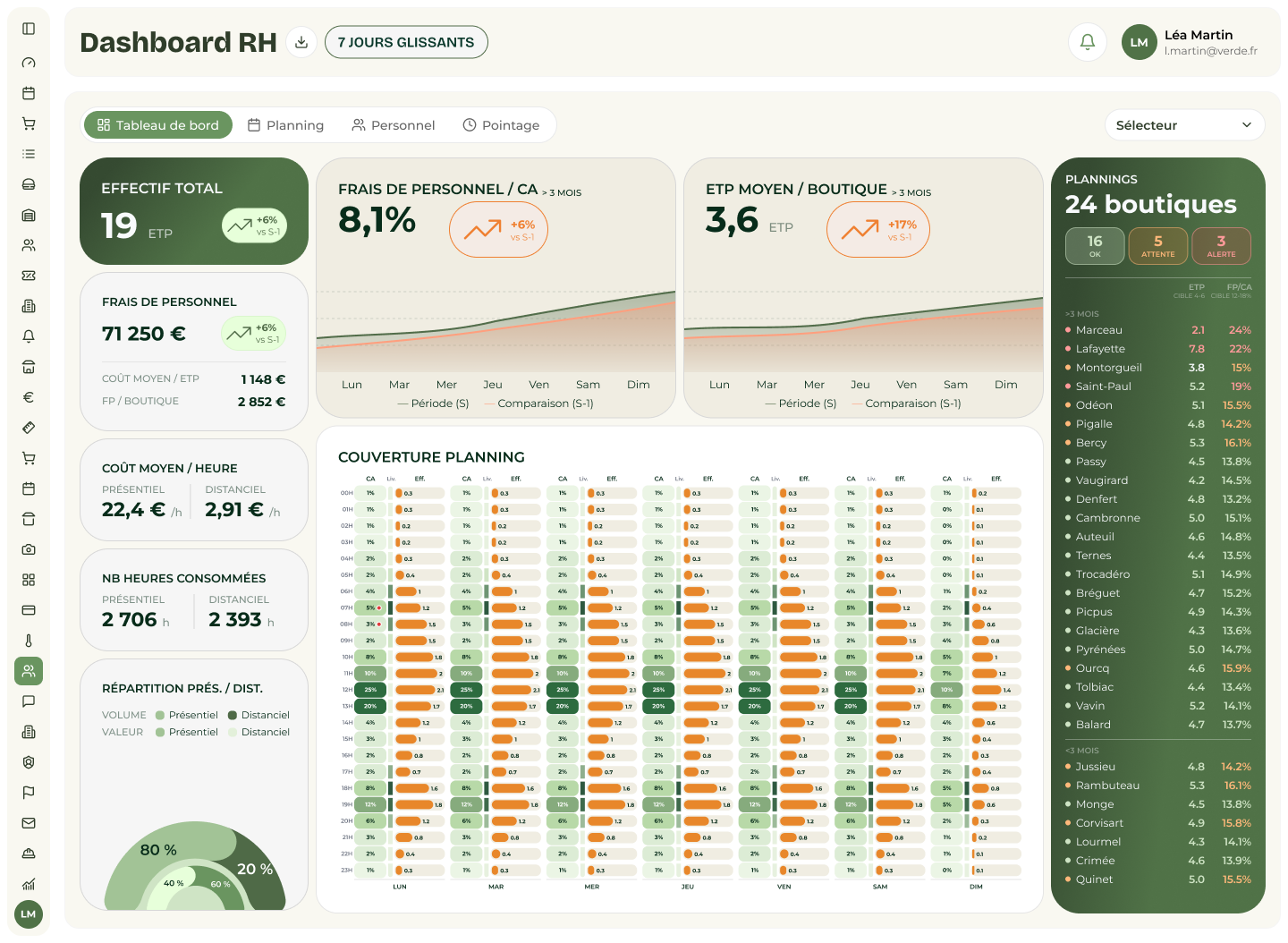Click +17% trend badge in ETP Moyen card
1288x943 pixels.
(878, 230)
